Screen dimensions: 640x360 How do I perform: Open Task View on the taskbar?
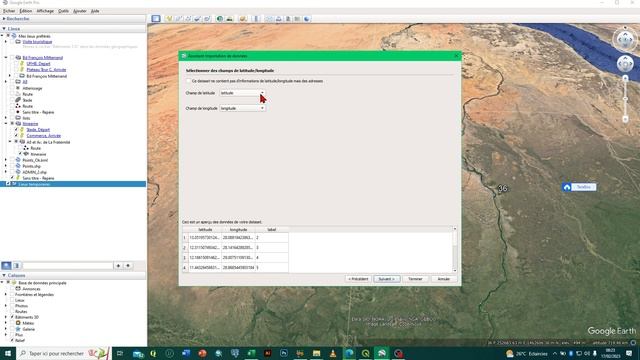120,353
